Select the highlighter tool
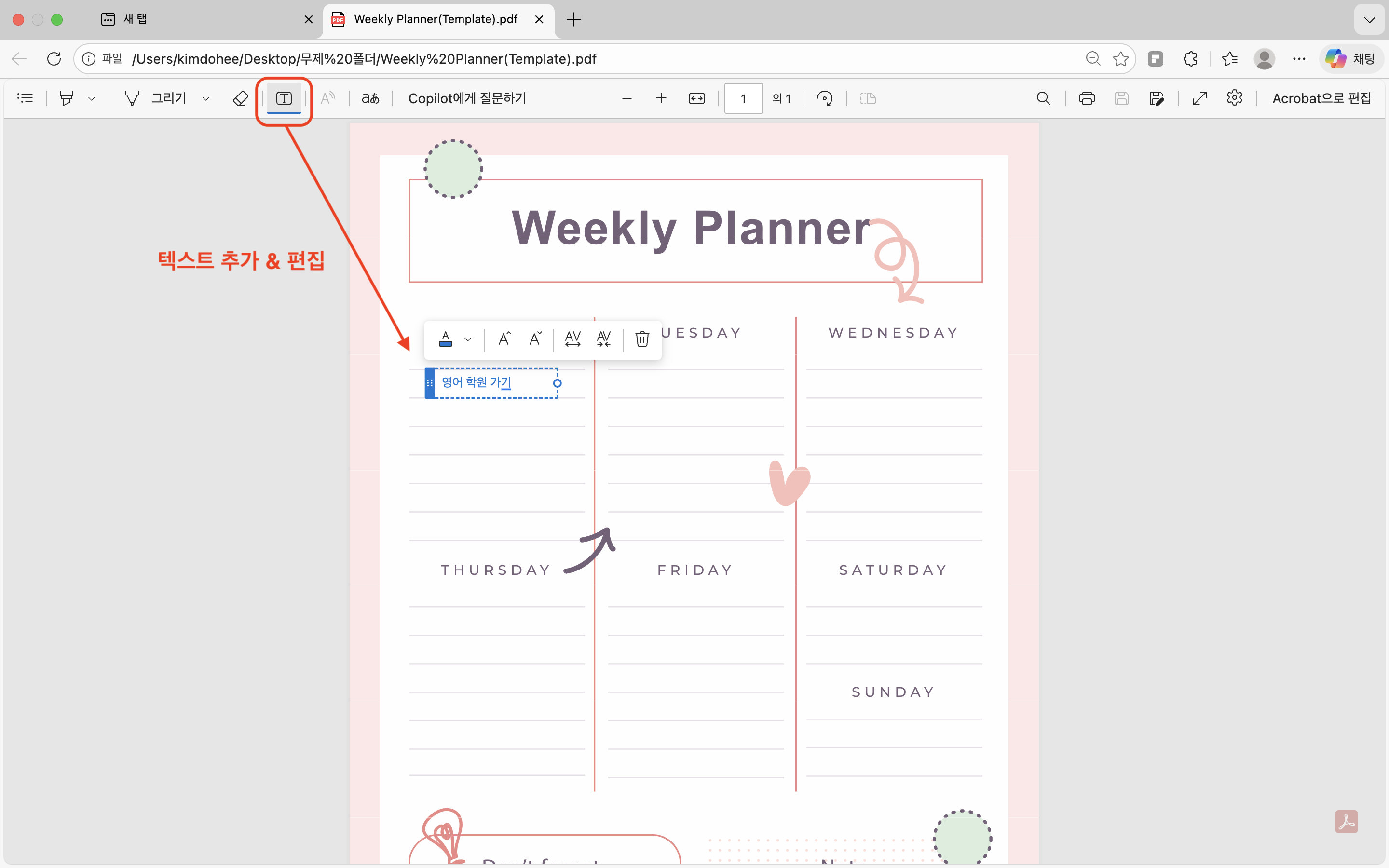The image size is (1389, 868). pos(67,98)
